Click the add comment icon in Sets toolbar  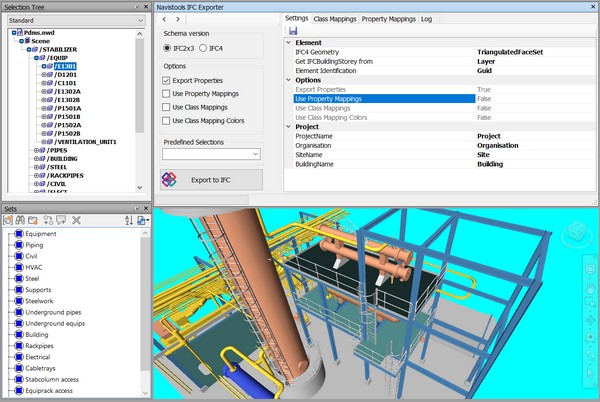pos(62,219)
